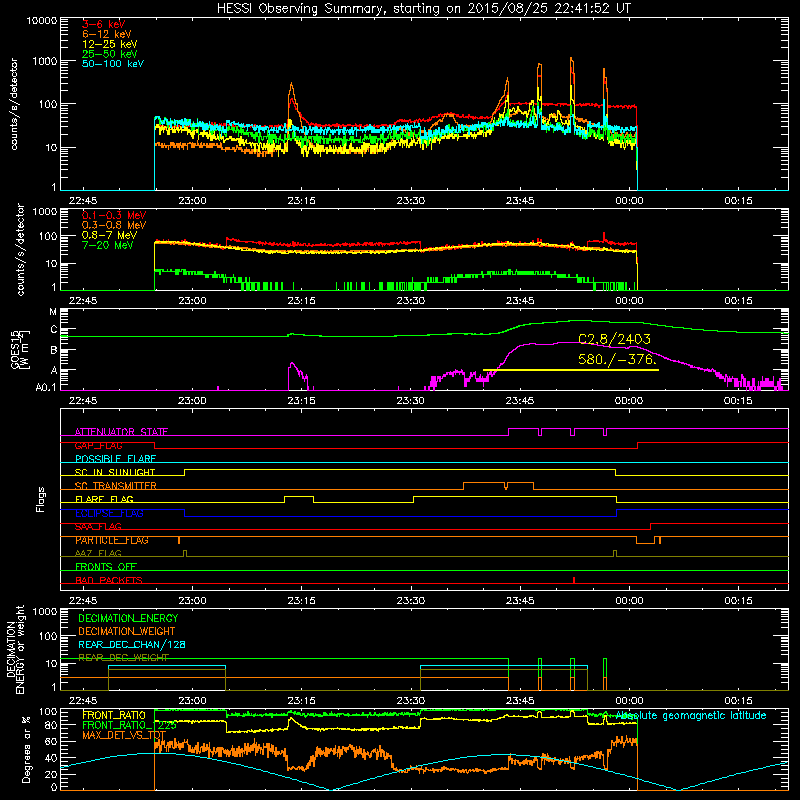Screen dimensions: 800x800
Task: Click the M class label on GOES axis
Action: (x=53, y=312)
